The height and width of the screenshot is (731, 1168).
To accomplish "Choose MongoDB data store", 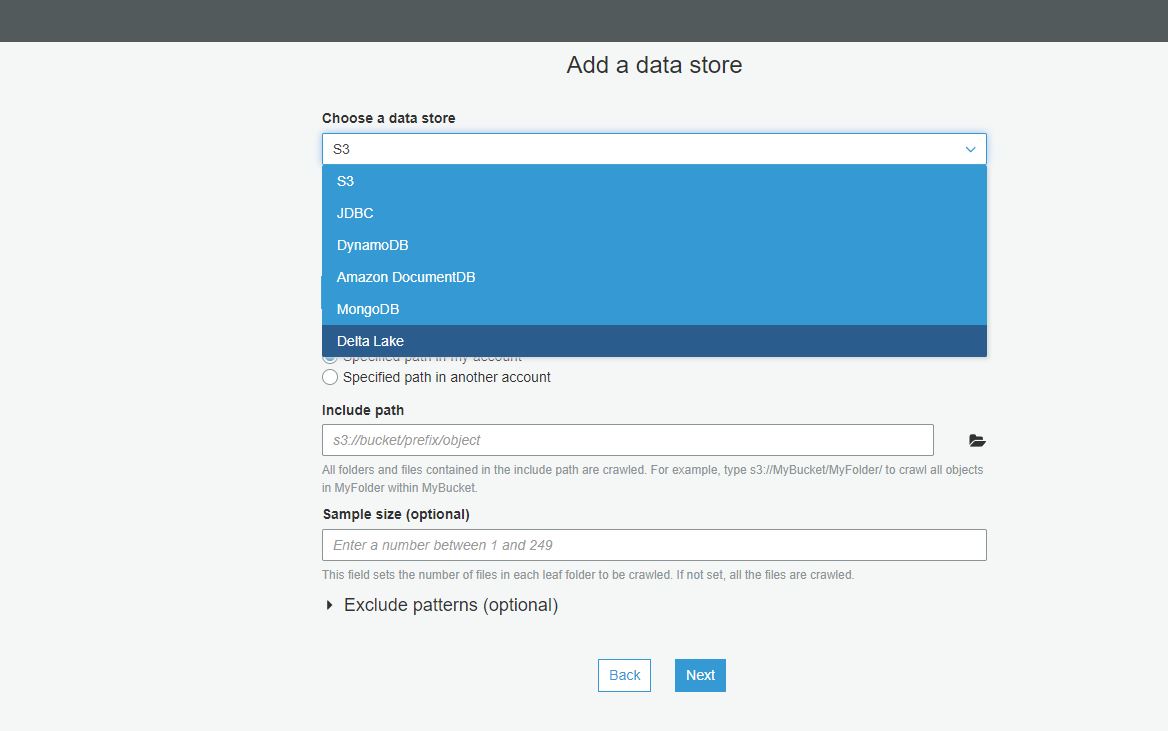I will click(654, 309).
